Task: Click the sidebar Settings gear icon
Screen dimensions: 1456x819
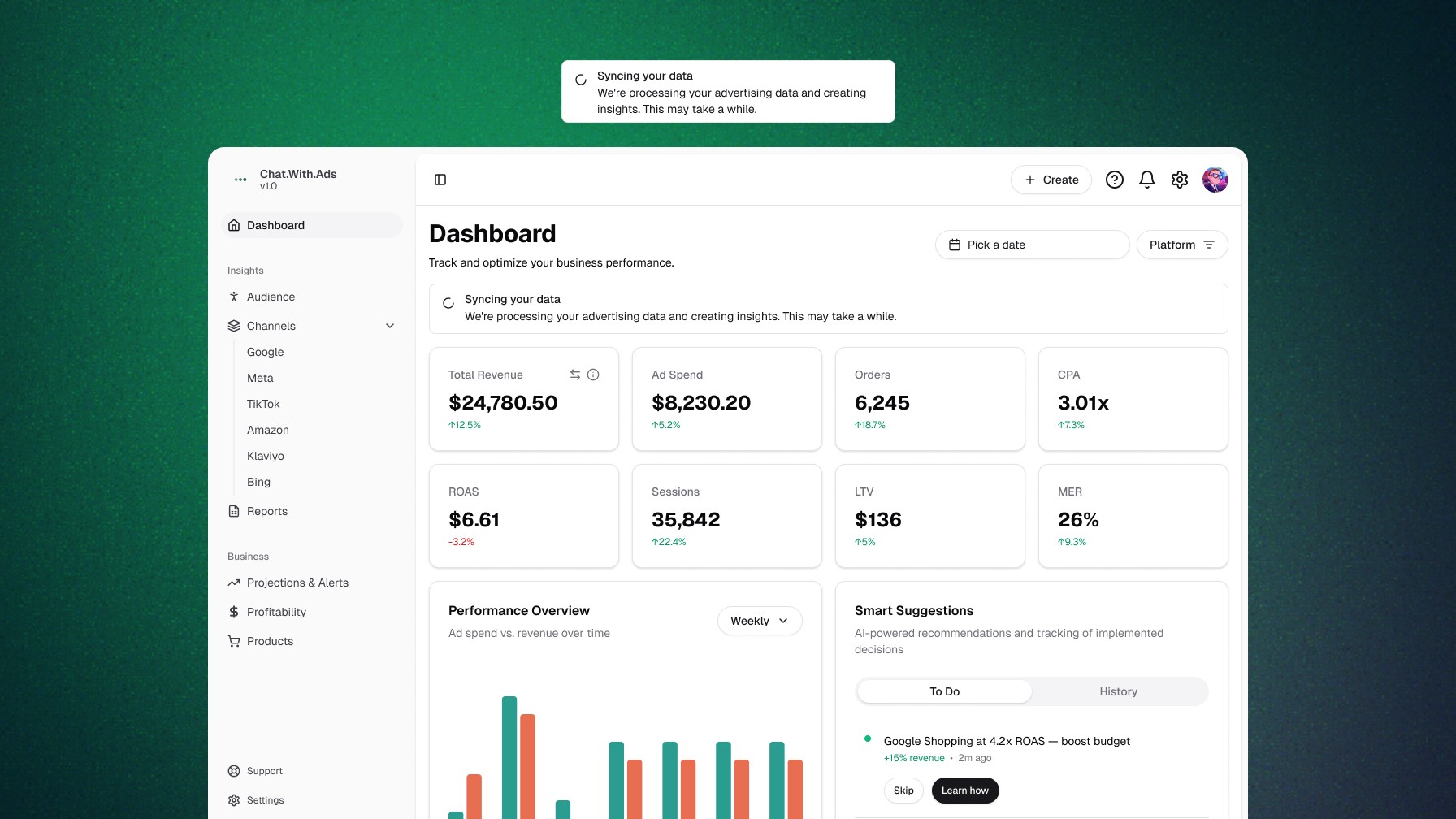Action: tap(234, 800)
